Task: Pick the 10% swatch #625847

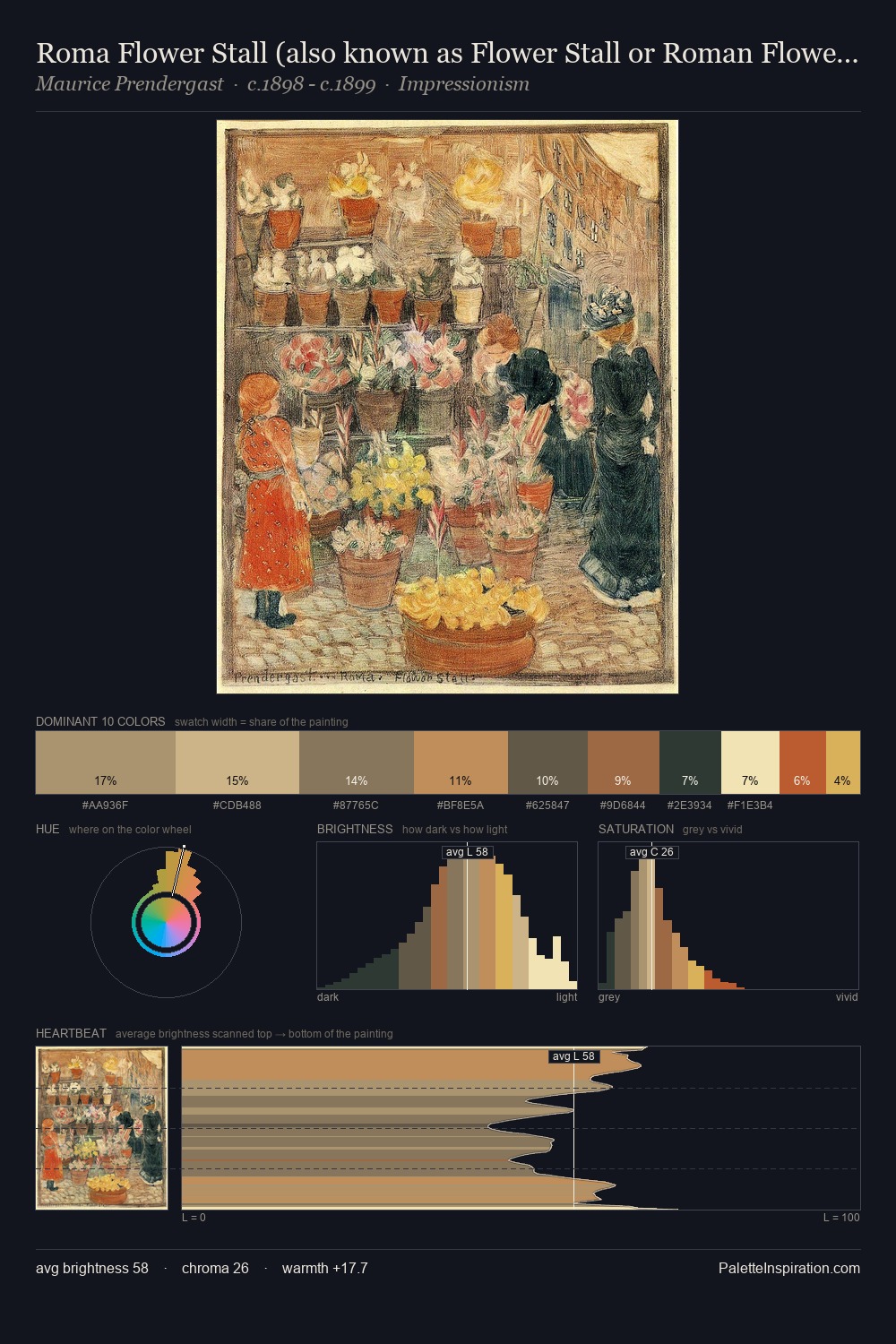Action: click(x=547, y=762)
